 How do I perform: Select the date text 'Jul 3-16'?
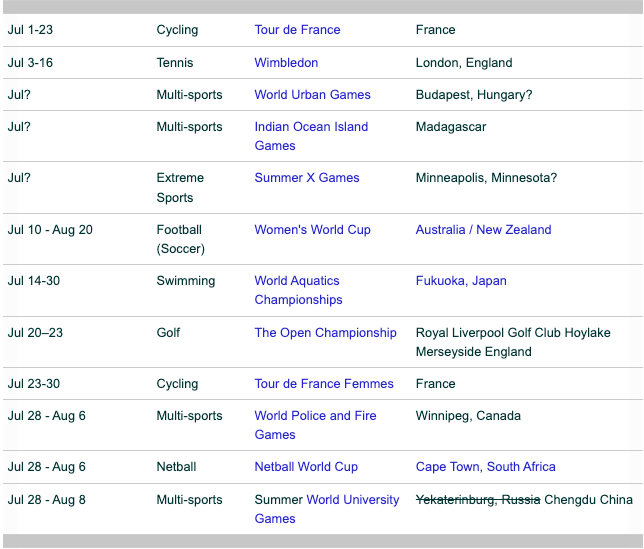[30, 62]
